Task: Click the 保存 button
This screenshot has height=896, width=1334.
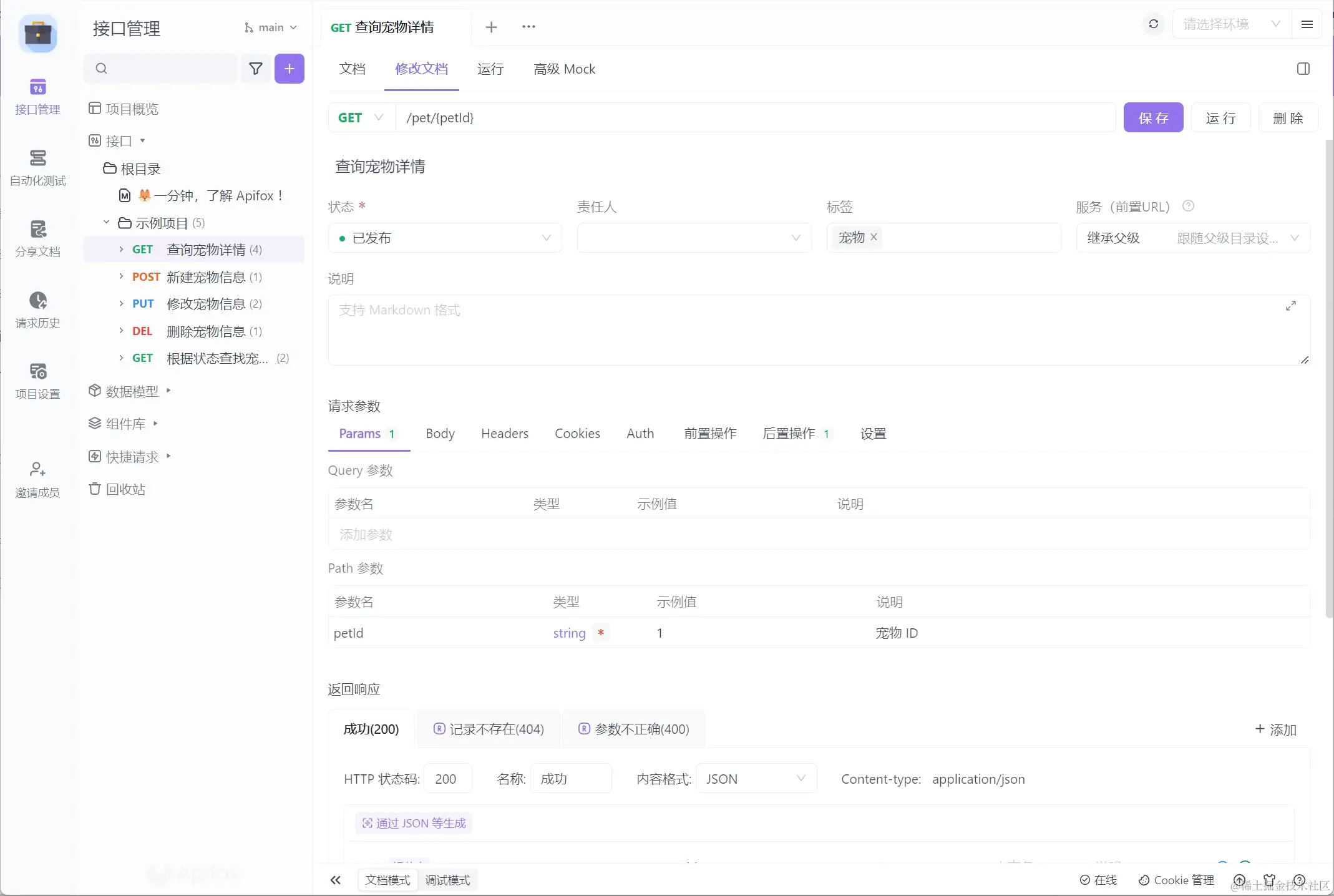Action: point(1152,118)
